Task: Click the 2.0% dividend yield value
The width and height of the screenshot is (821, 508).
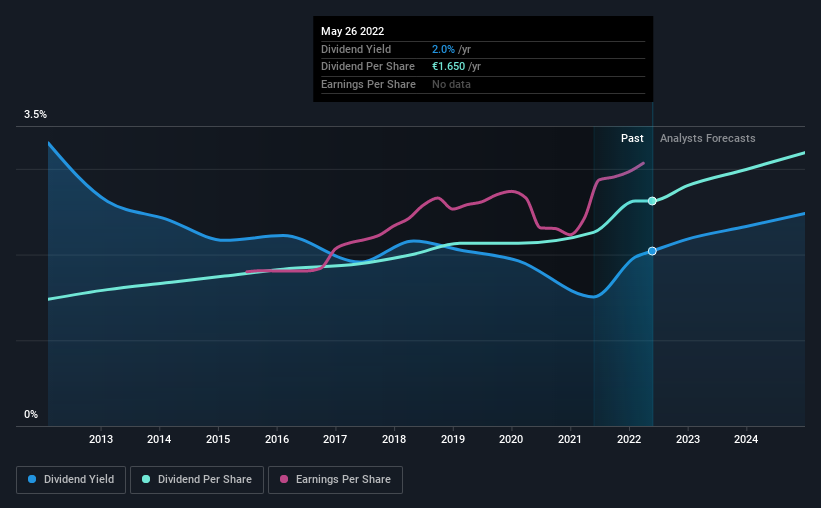Action: [x=443, y=49]
